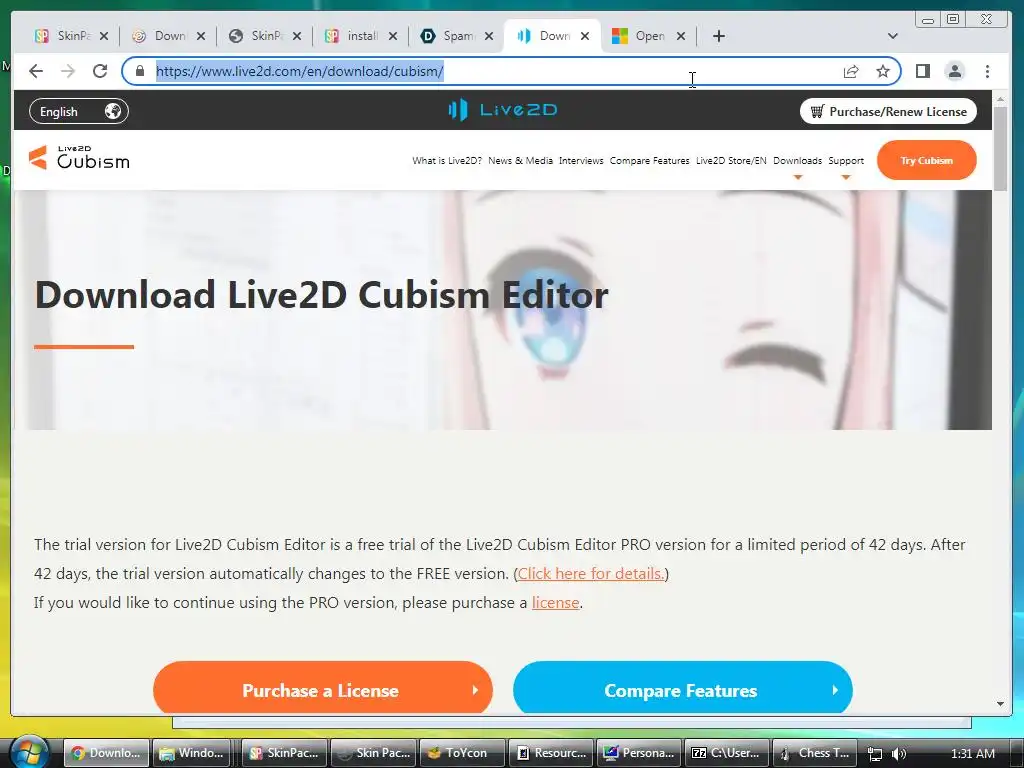Viewport: 1024px width, 768px height.
Task: Click the browser forward arrow
Action: (68, 71)
